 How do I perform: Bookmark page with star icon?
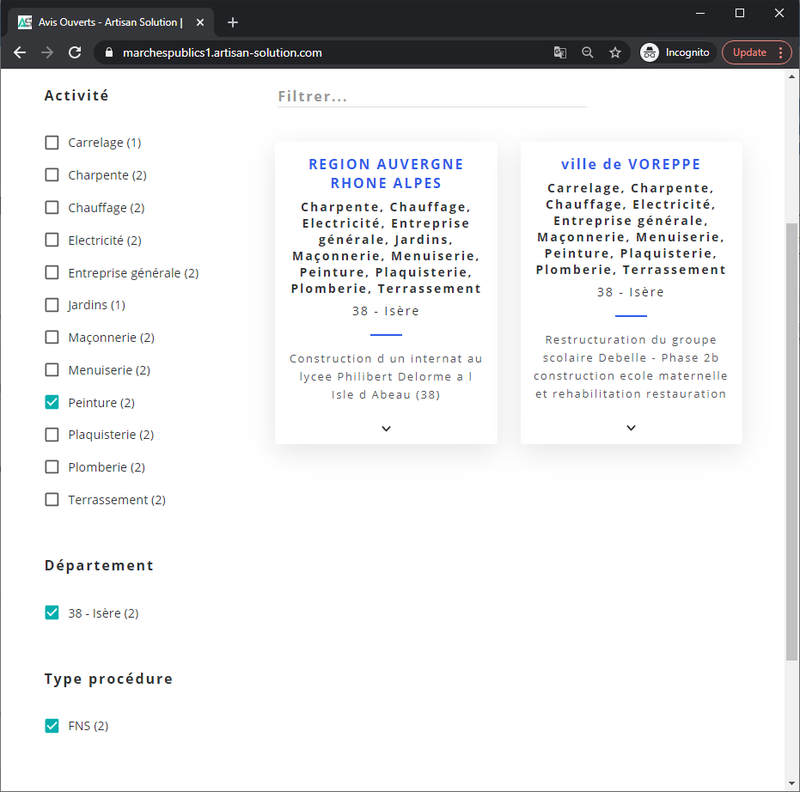pos(615,53)
